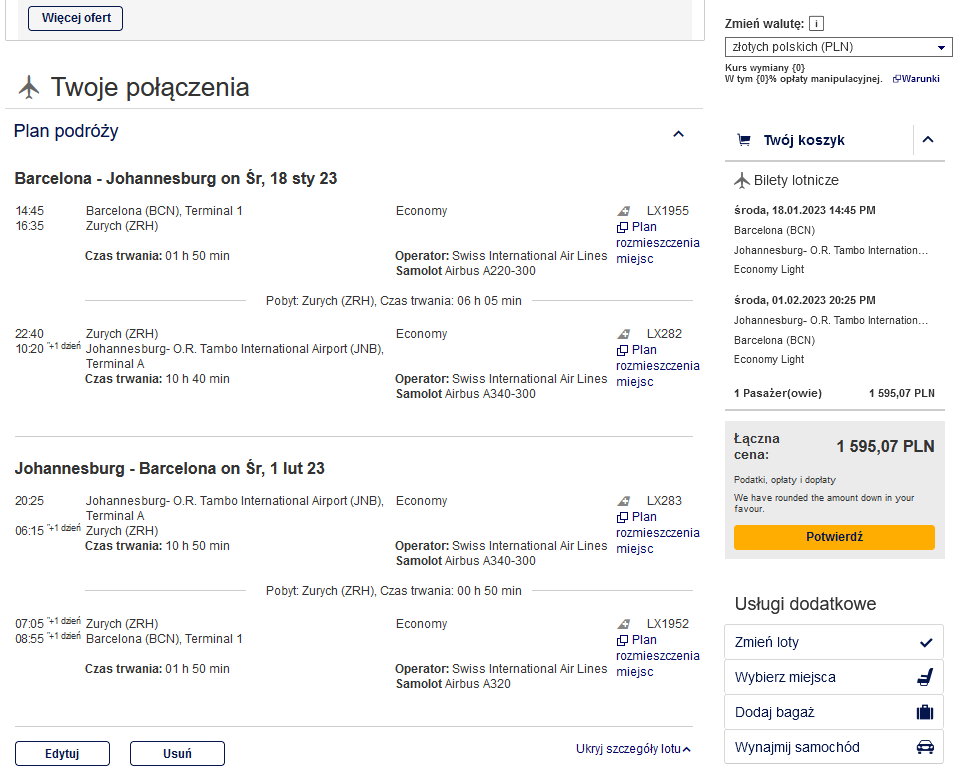Click the Plan podróży heading

click(x=66, y=131)
